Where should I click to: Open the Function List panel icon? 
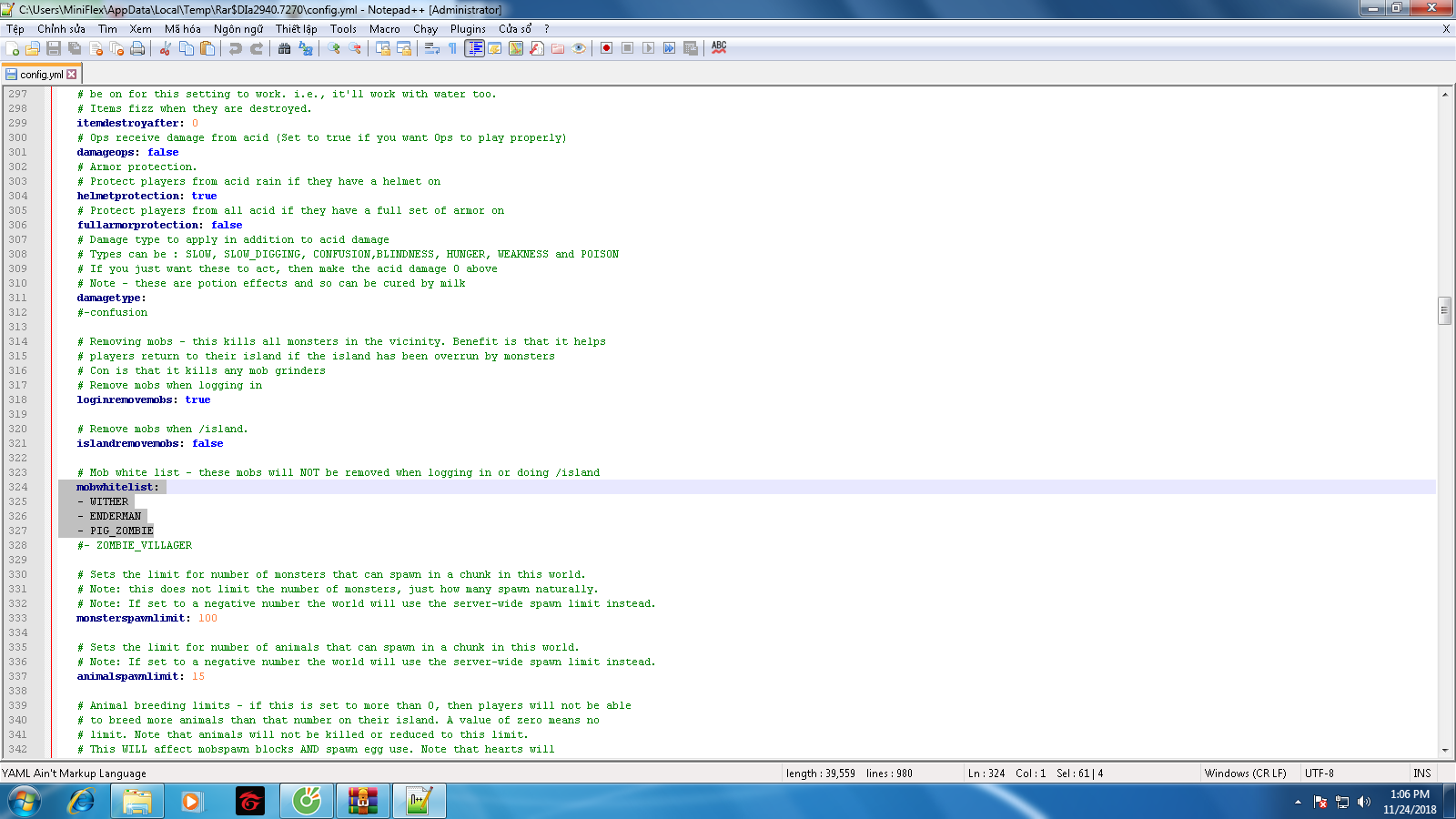(x=537, y=48)
